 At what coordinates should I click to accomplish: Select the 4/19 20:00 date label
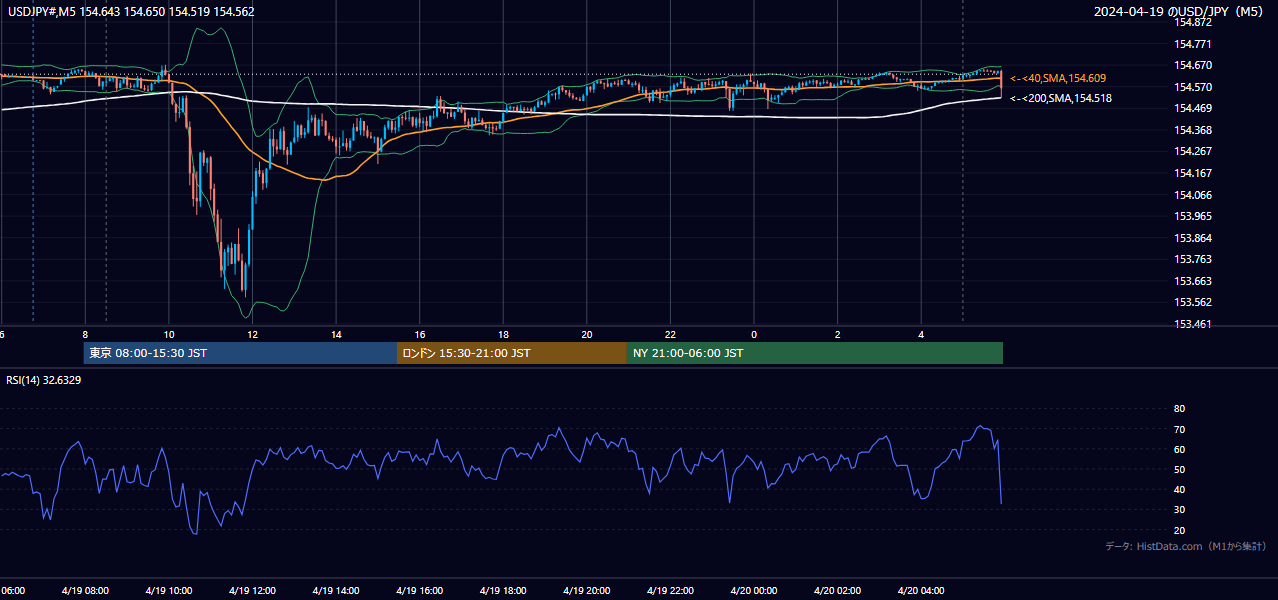tap(587, 590)
